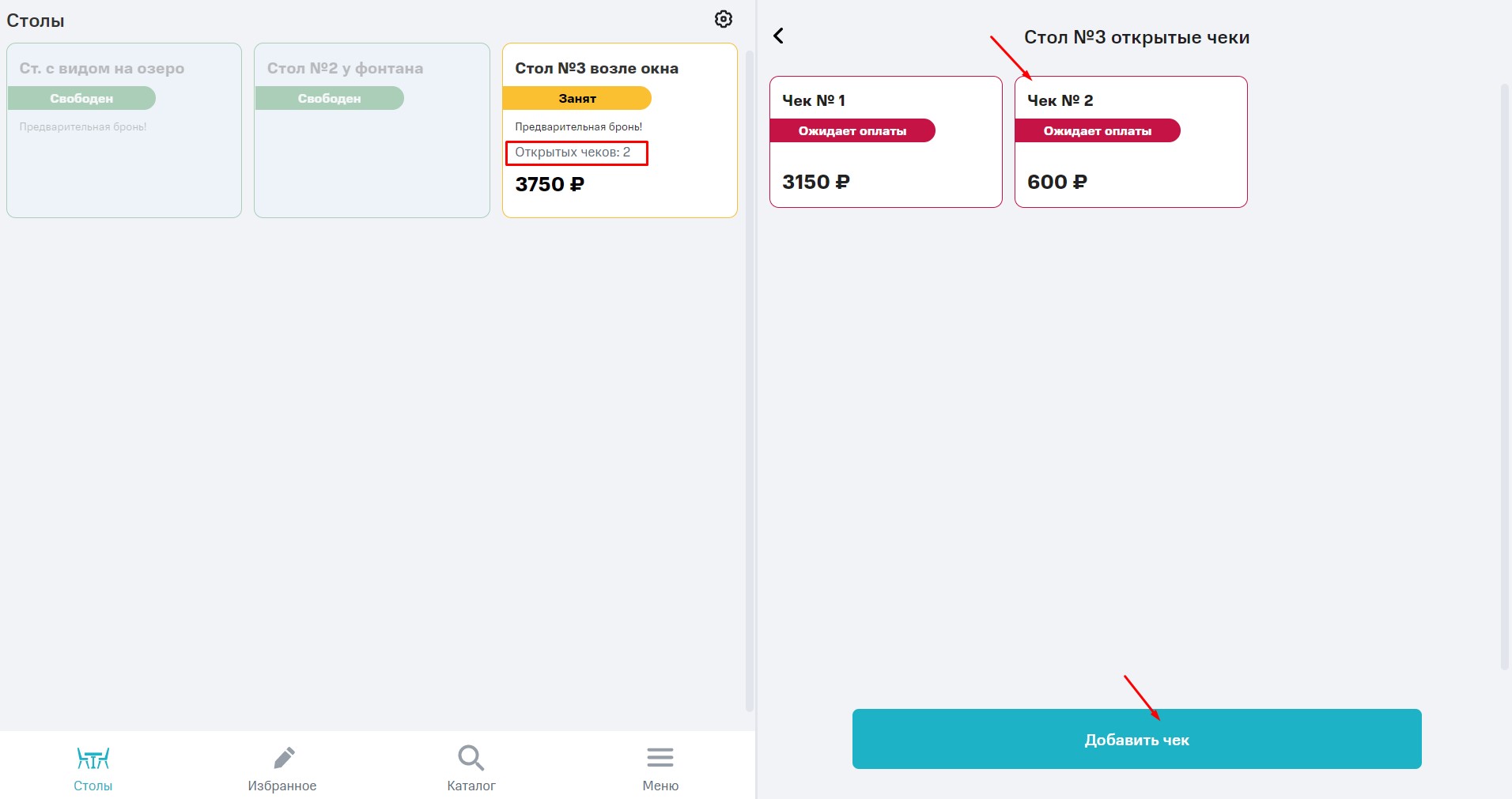Select the Столы tab label
This screenshot has width=1512, height=799.
pos(93,786)
